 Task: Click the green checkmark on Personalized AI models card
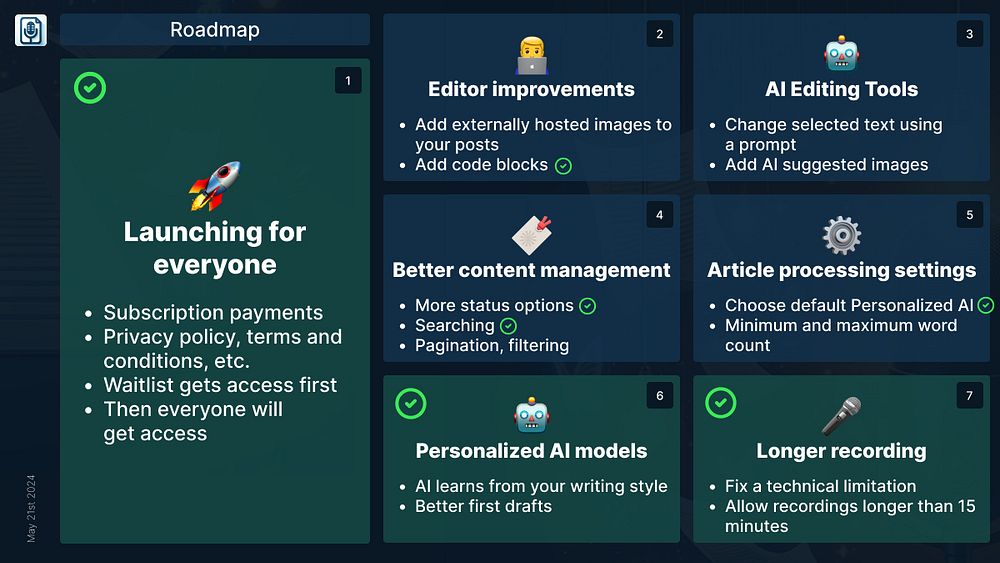pos(411,404)
